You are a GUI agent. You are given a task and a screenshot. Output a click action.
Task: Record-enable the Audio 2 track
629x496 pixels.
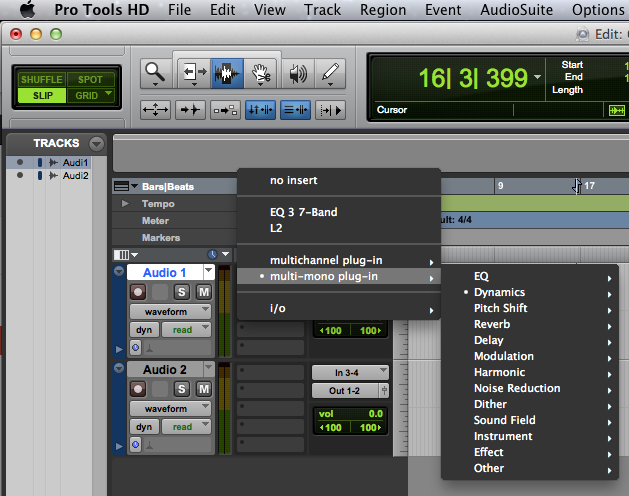click(x=138, y=389)
